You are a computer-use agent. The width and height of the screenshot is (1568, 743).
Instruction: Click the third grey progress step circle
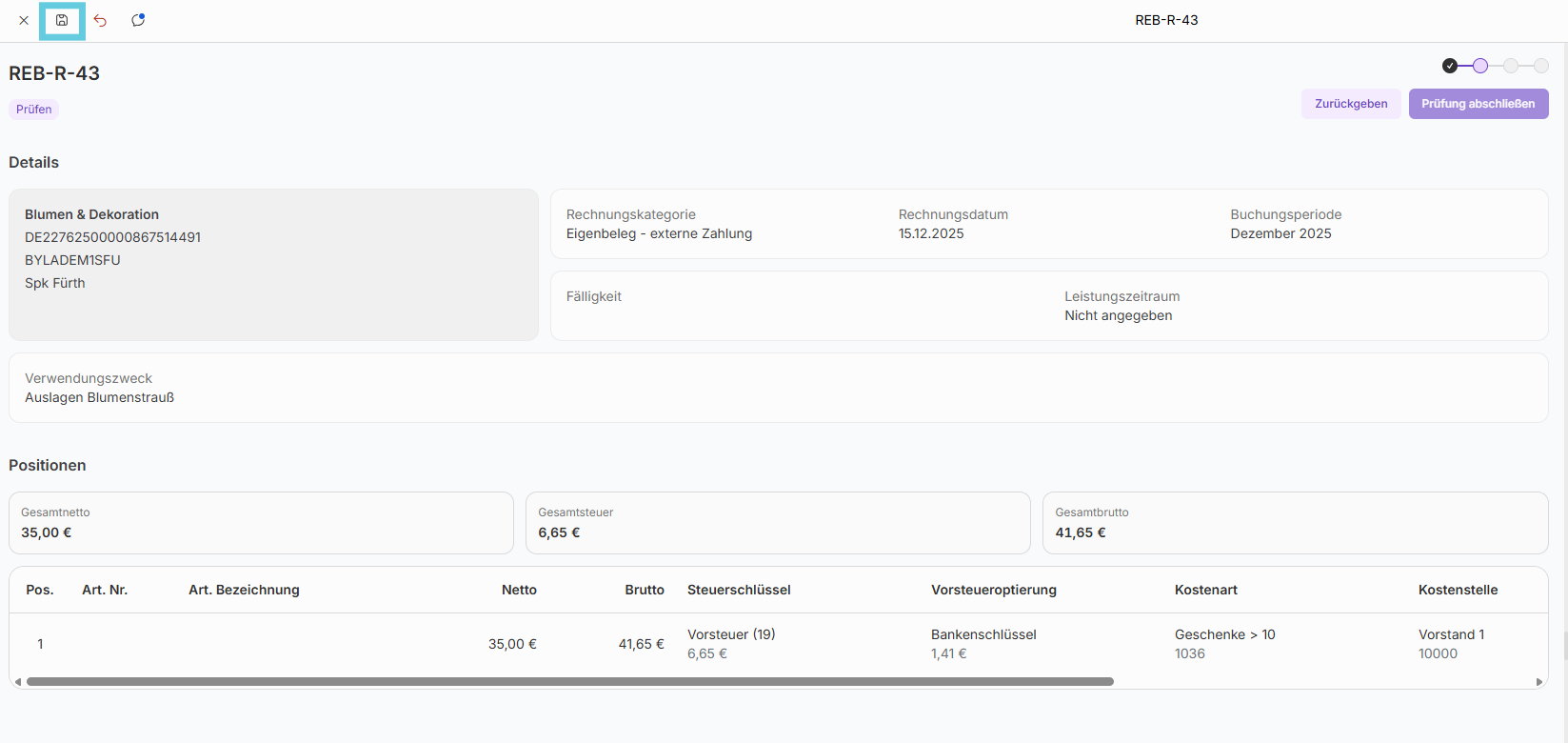(x=1511, y=66)
